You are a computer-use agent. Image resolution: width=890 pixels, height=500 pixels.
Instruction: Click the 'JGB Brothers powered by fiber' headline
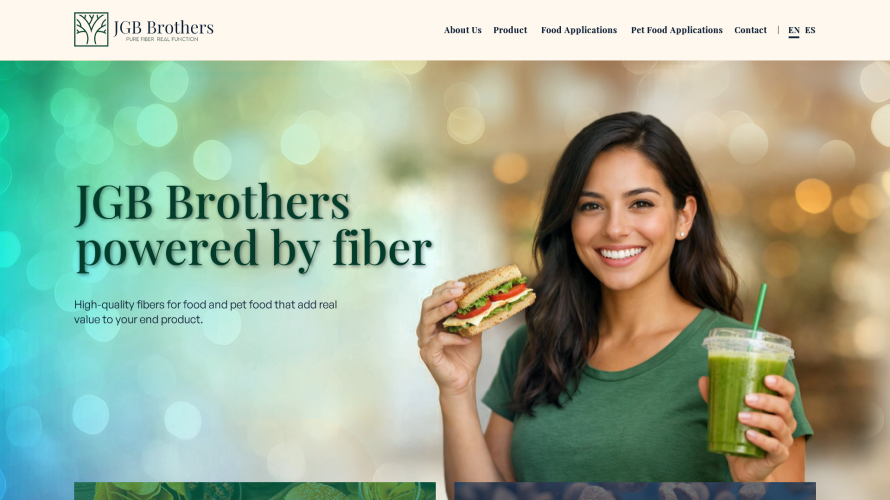pos(254,225)
